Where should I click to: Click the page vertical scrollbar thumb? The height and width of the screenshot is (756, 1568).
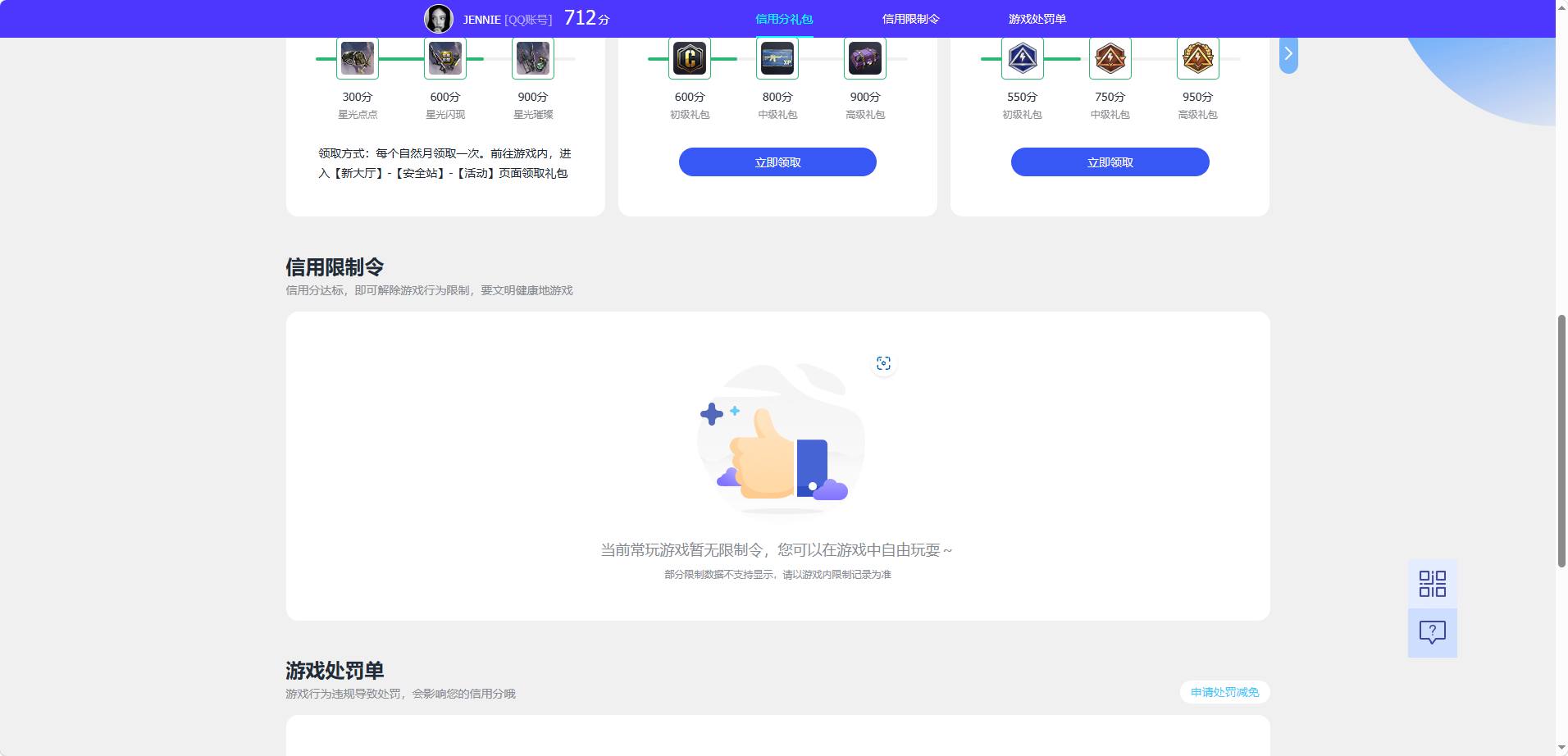1561,440
